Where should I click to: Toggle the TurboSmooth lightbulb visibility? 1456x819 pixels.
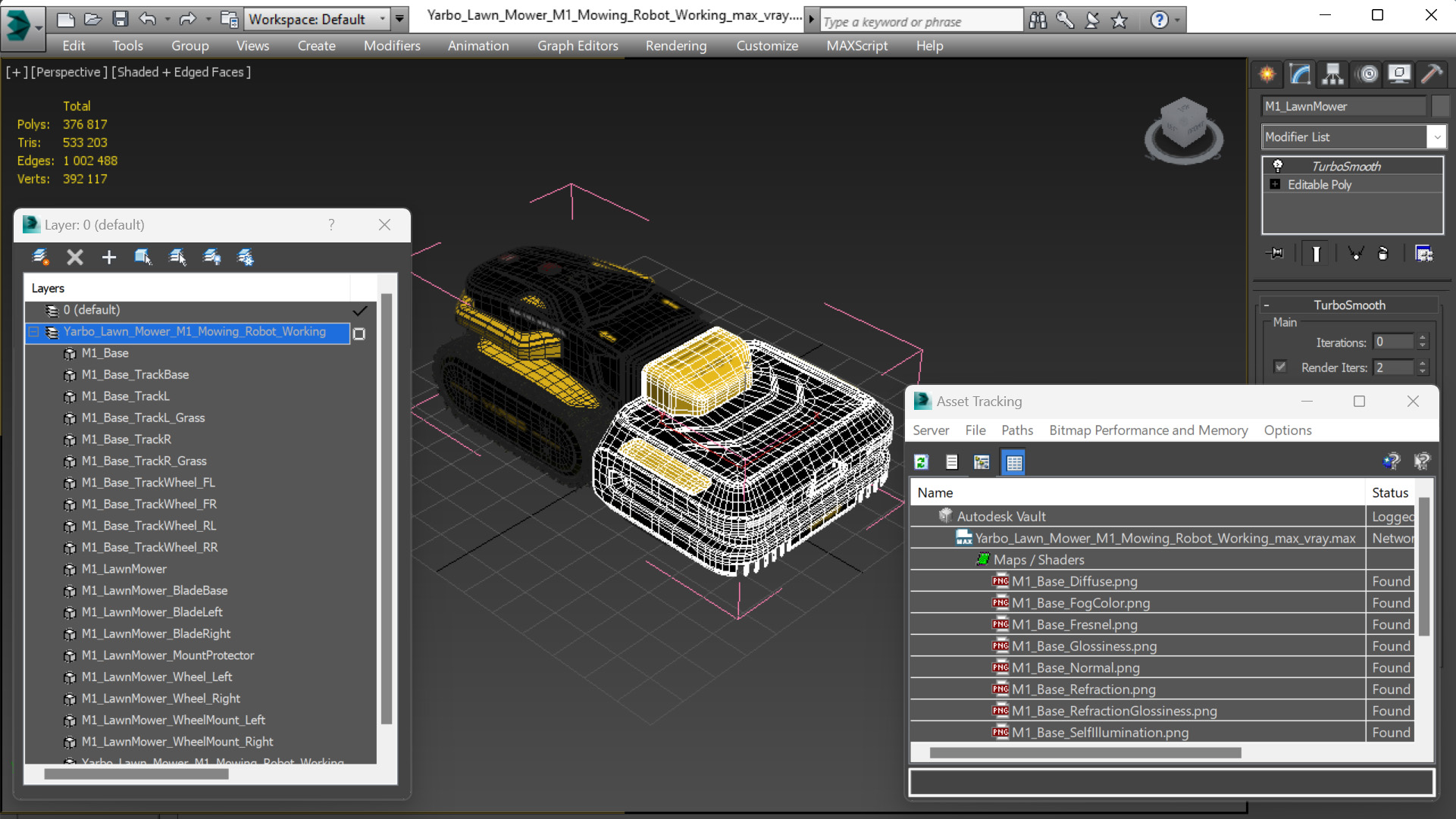pos(1278,166)
